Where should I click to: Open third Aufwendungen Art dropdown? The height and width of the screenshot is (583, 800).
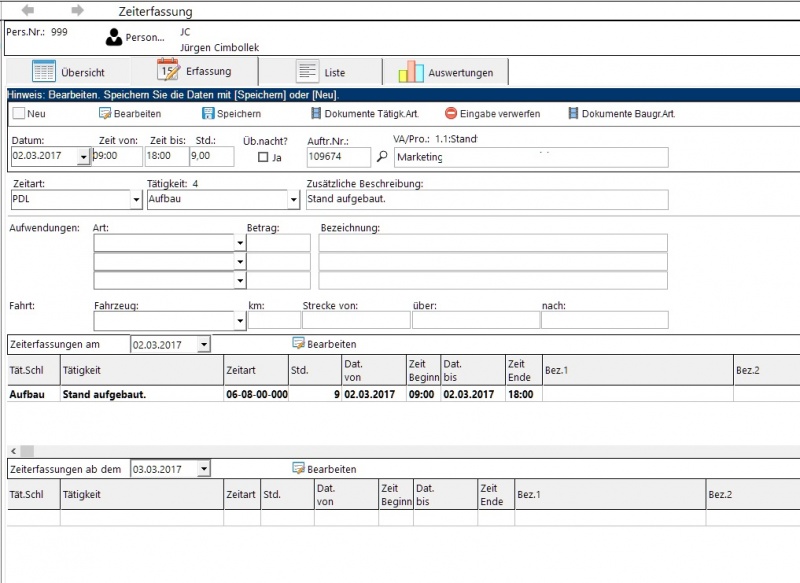point(240,280)
